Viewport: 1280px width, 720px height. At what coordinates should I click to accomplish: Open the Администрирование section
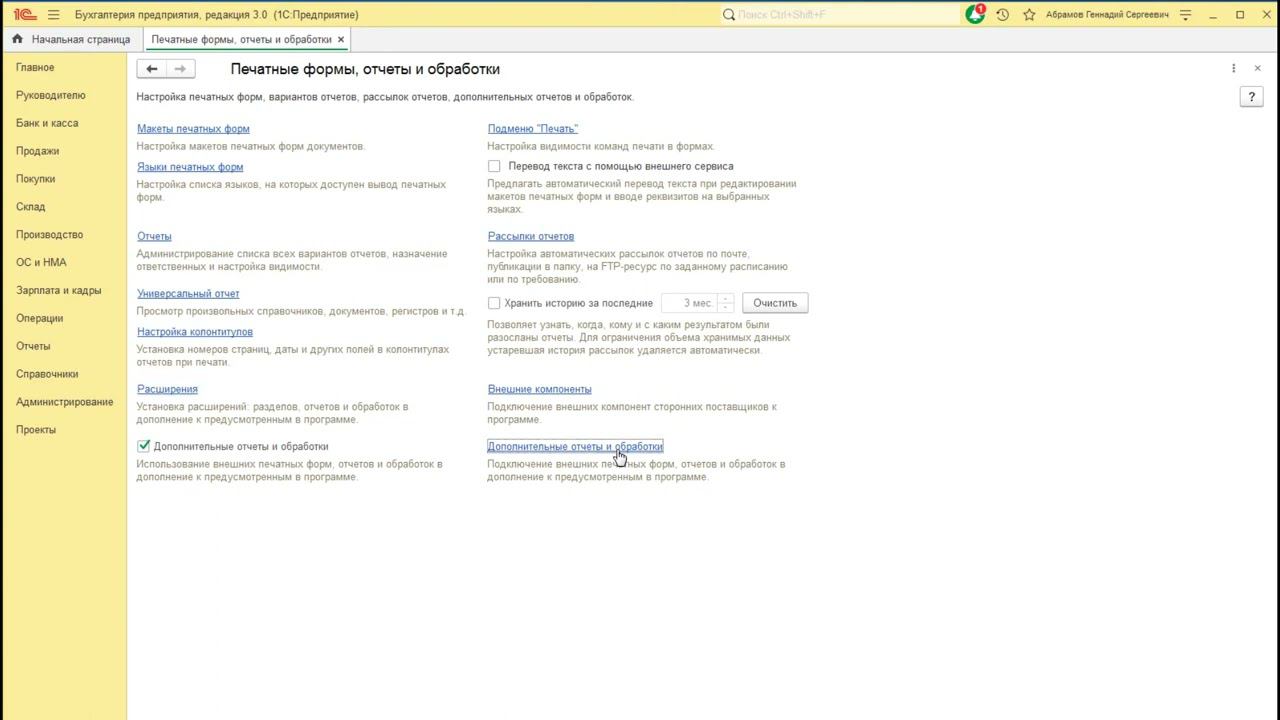[64, 402]
